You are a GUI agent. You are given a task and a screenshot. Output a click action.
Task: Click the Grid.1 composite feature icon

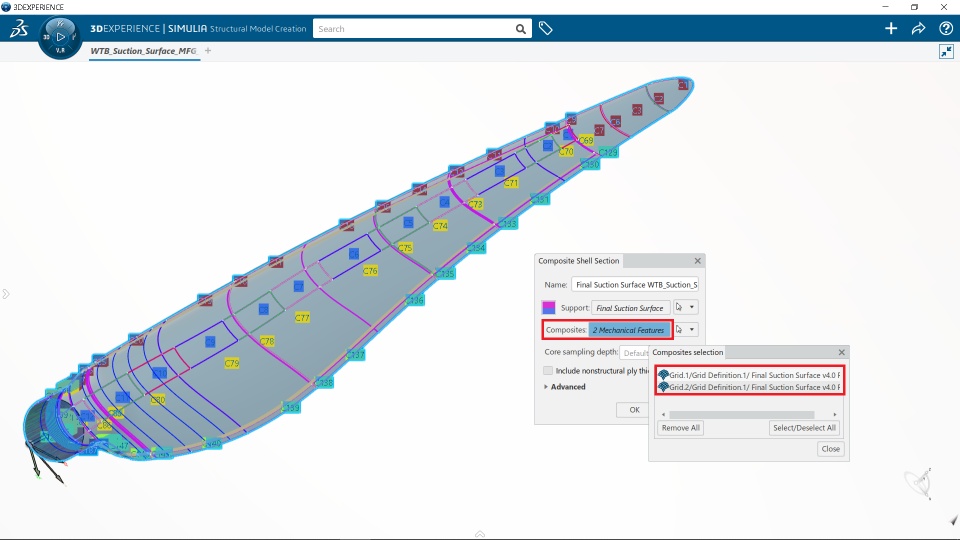coord(663,375)
